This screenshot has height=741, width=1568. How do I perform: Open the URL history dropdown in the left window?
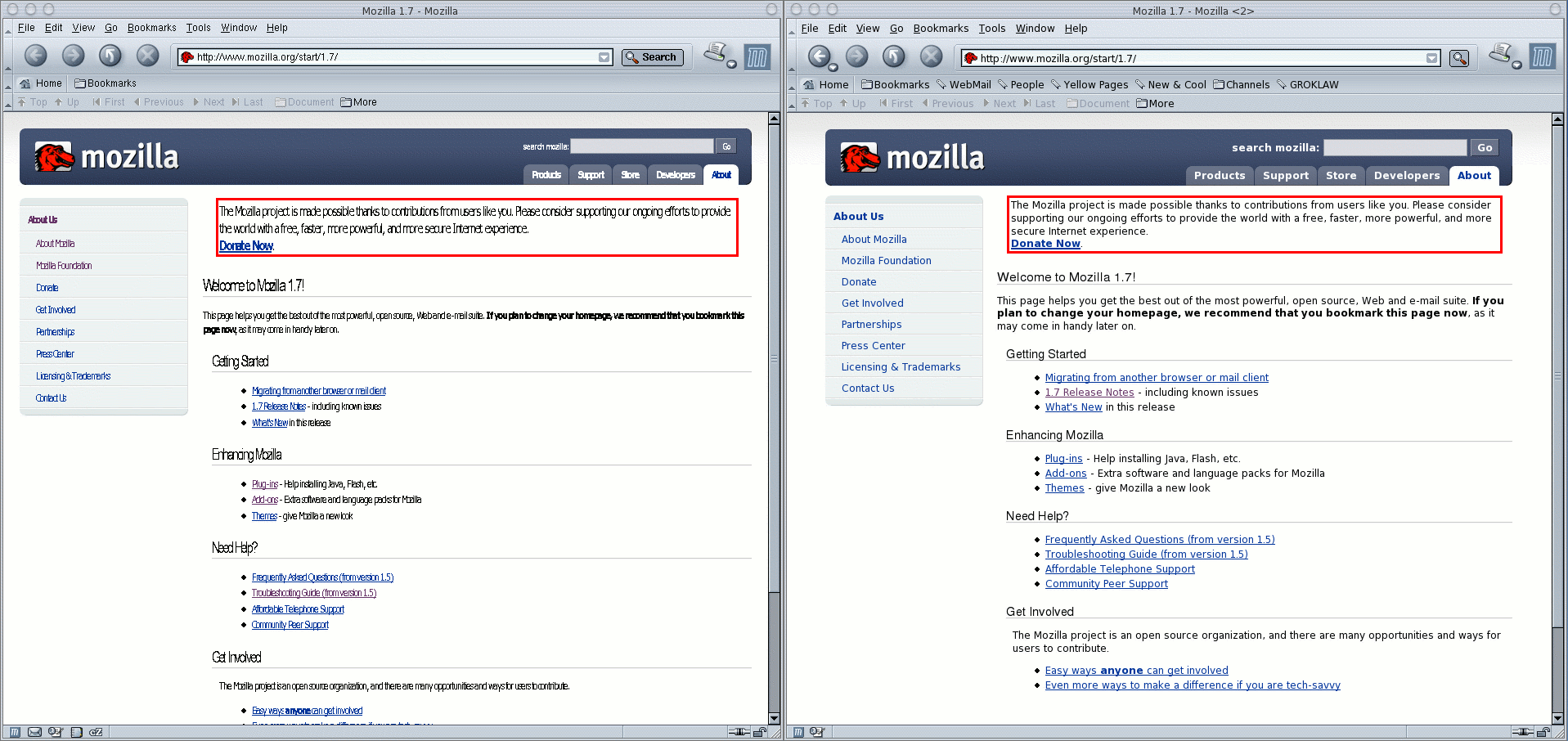coord(604,57)
